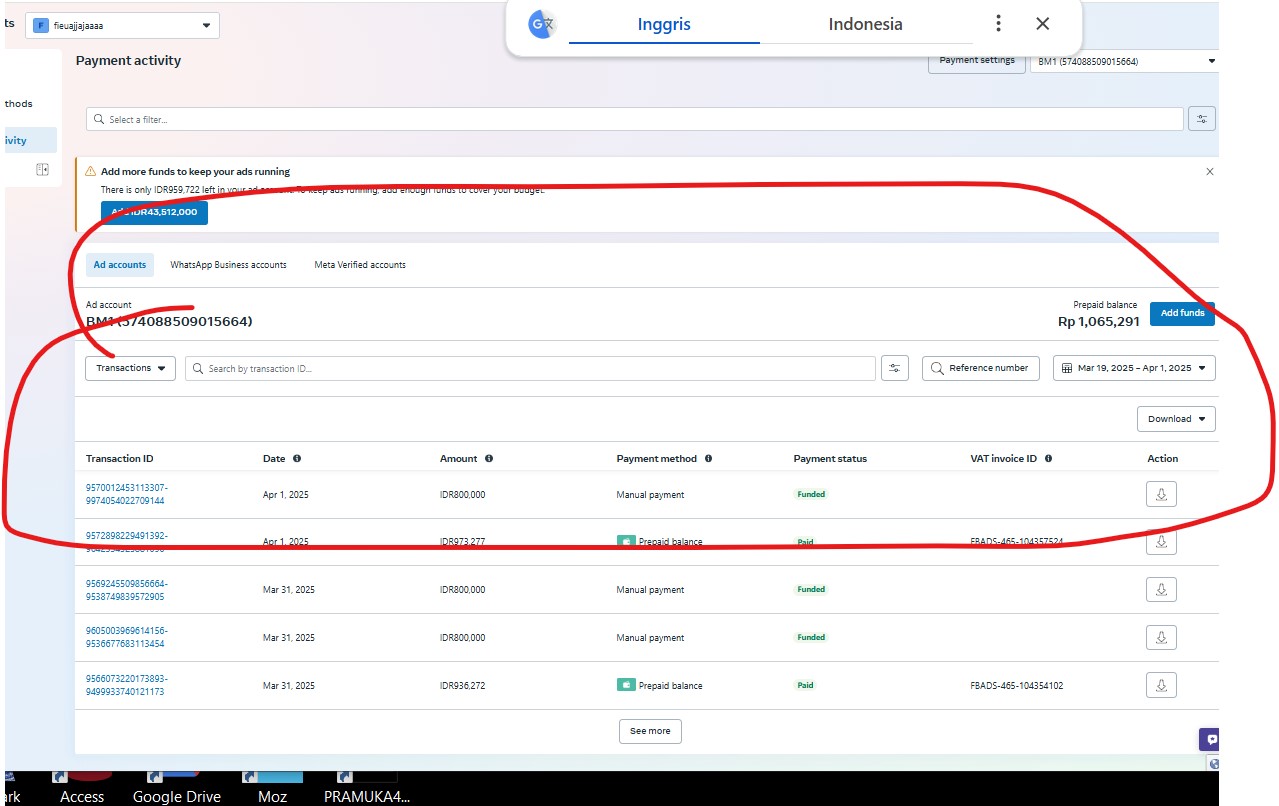Switch to WhatsApp Business accounts tab
Viewport: 1279px width, 806px height.
pos(228,265)
